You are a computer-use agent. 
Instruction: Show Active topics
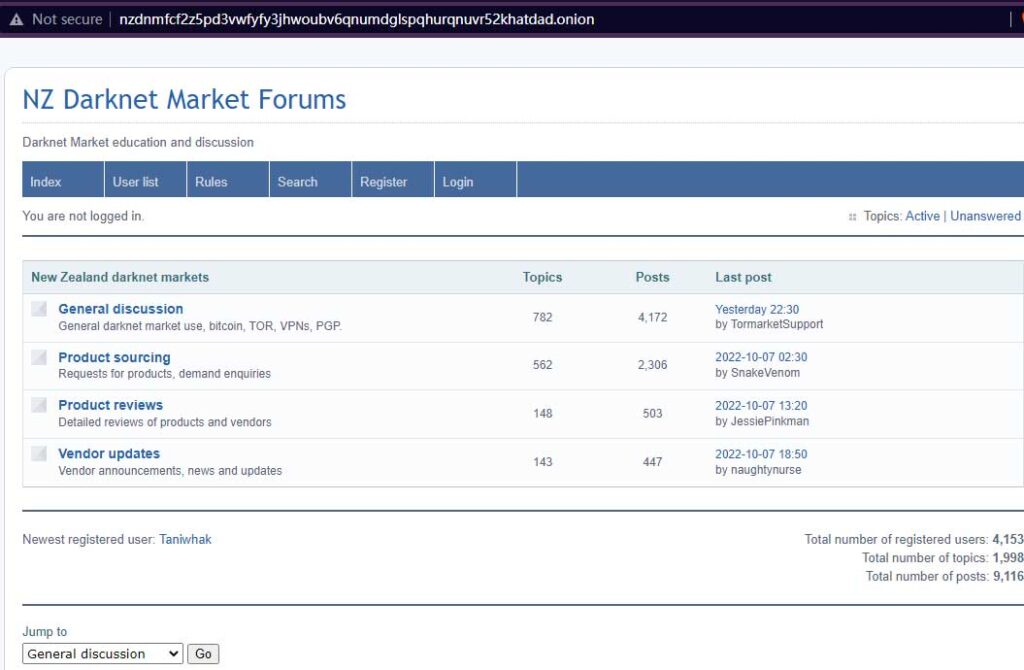point(922,216)
